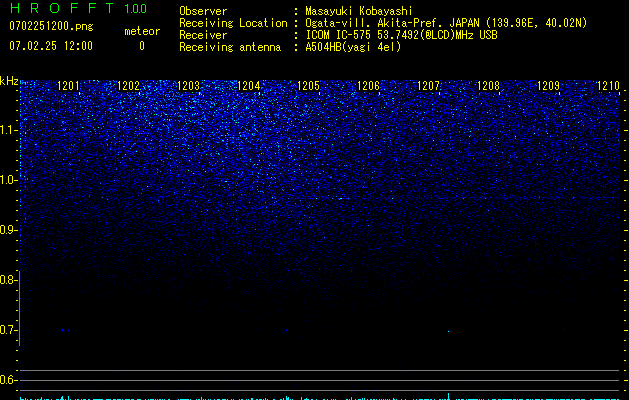Click the 1210 time marker

609,86
